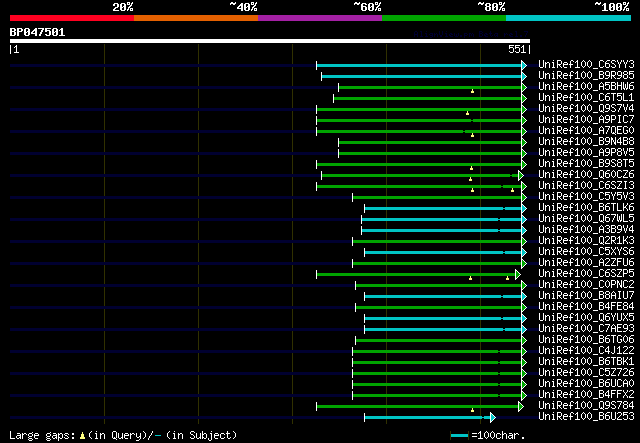Click the UniRef100_A7QEG0 label text

(586, 131)
